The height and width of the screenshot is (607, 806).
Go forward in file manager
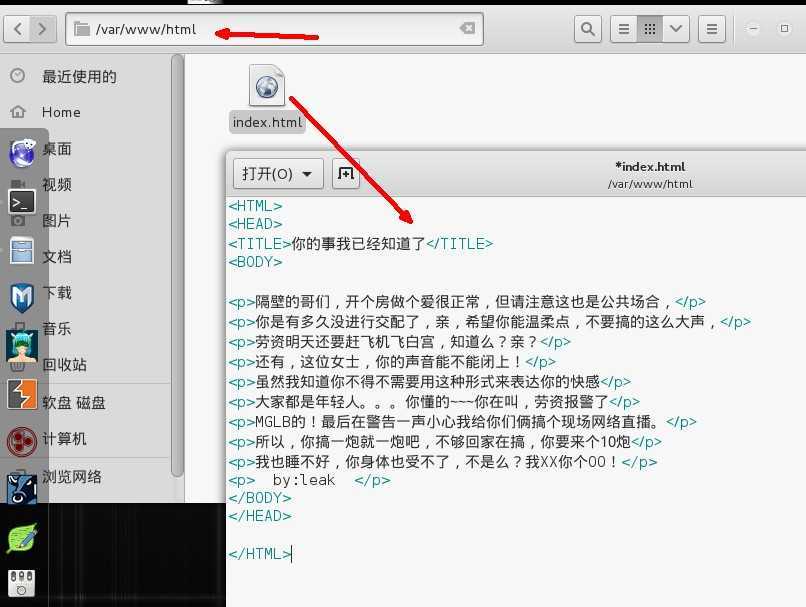tap(43, 29)
